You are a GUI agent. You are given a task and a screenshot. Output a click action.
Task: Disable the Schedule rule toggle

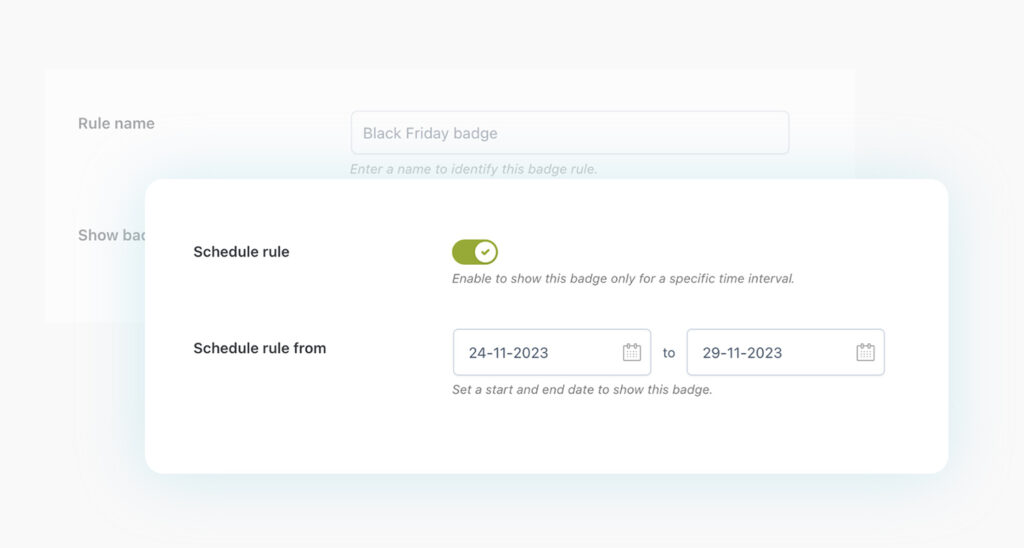(x=475, y=252)
